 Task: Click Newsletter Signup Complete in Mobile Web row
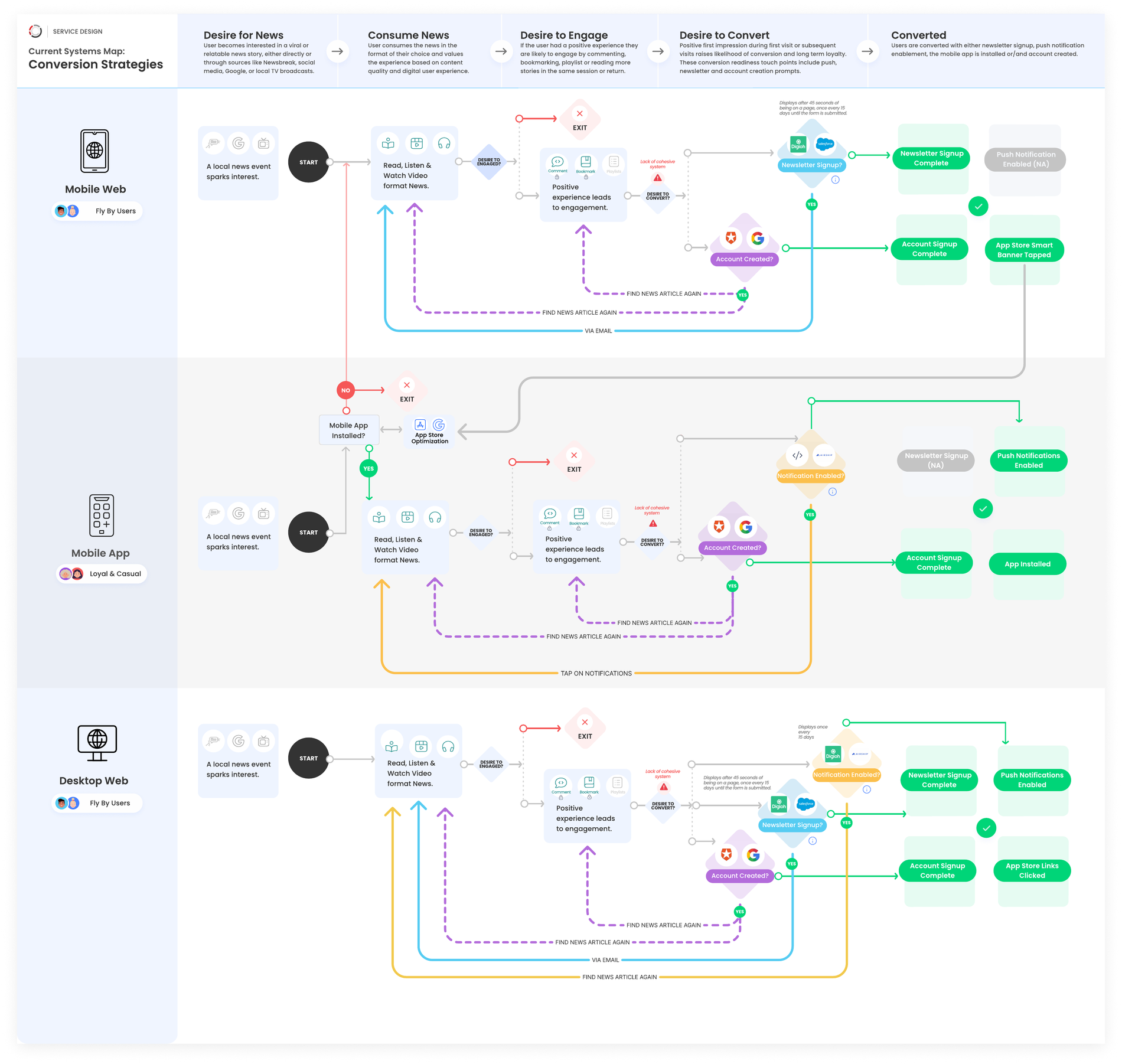(931, 158)
